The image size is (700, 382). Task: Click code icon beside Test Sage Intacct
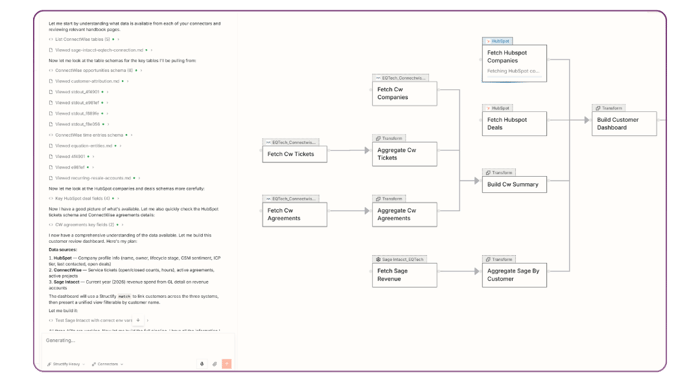click(51, 320)
